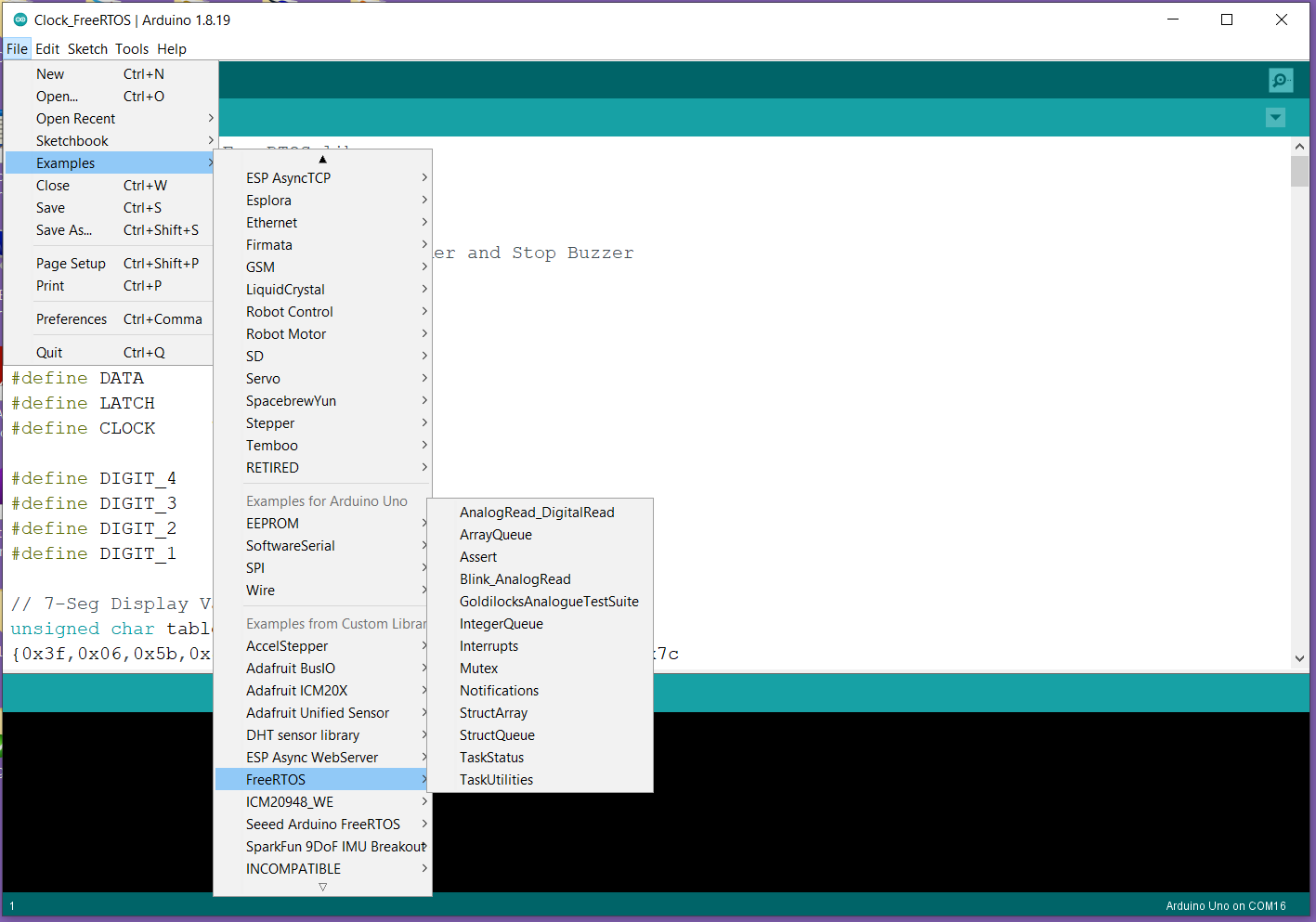
Task: Open Seeed Arduino FreeRTOS examples
Action: [323, 825]
